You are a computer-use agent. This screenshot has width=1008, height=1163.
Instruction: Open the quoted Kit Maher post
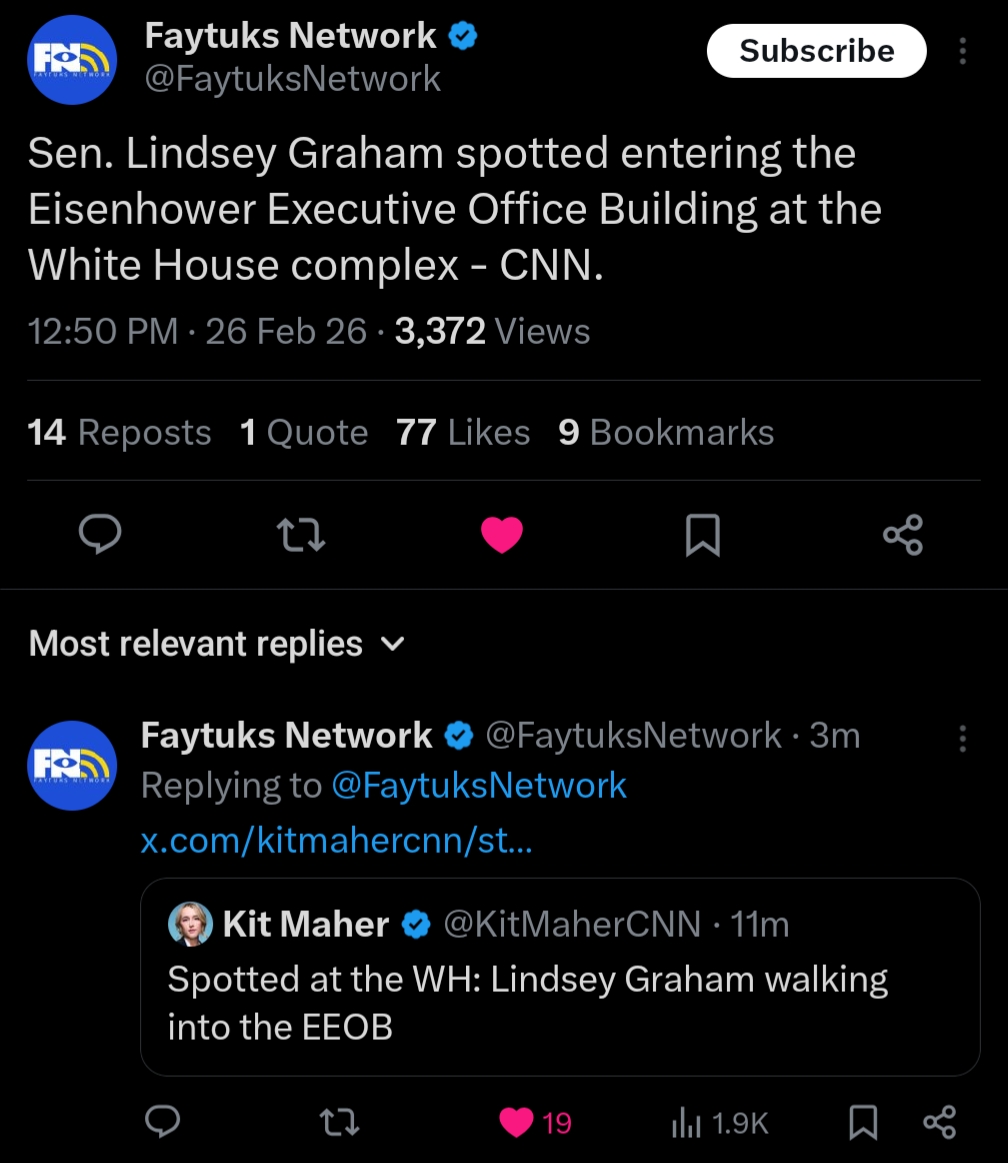560,977
